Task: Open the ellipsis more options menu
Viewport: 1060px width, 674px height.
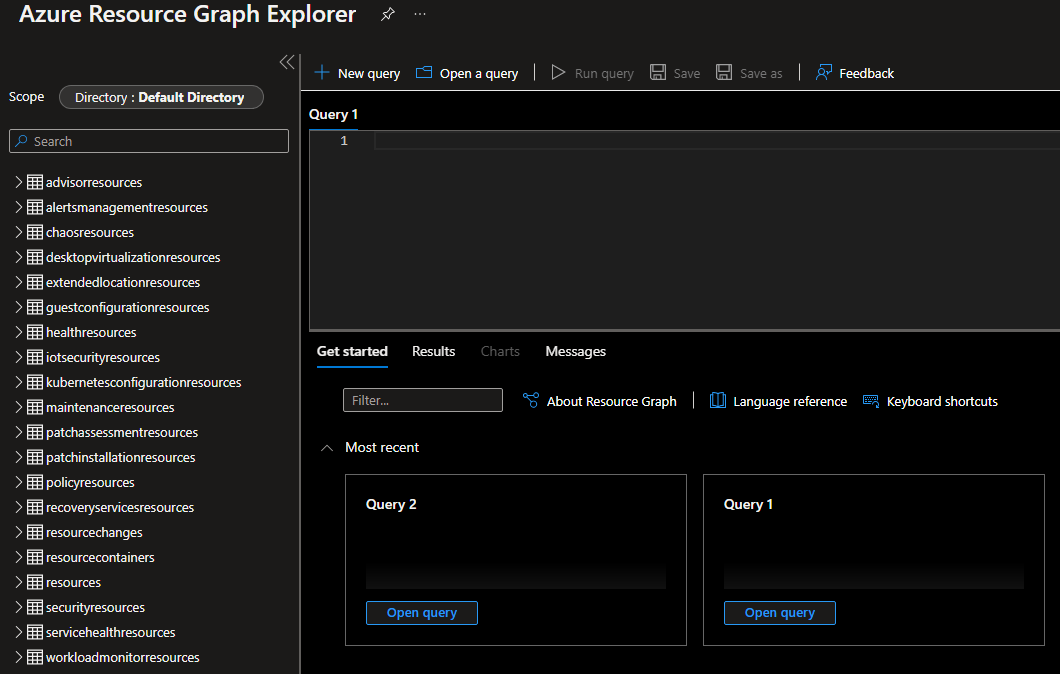Action: point(420,14)
